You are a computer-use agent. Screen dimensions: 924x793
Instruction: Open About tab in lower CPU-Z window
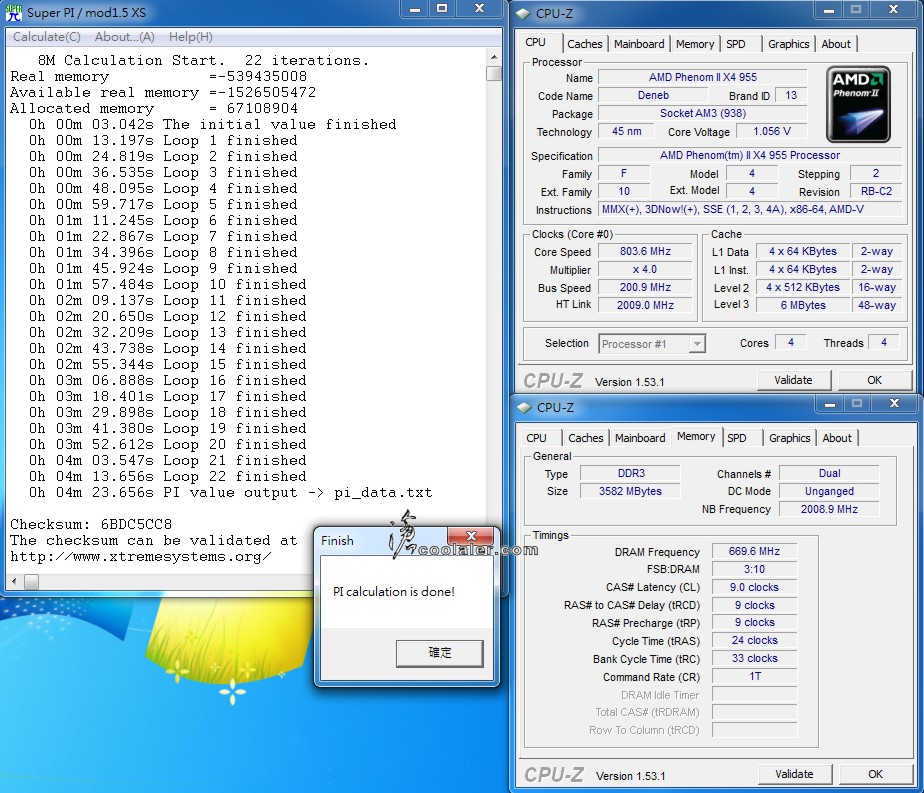click(x=837, y=438)
